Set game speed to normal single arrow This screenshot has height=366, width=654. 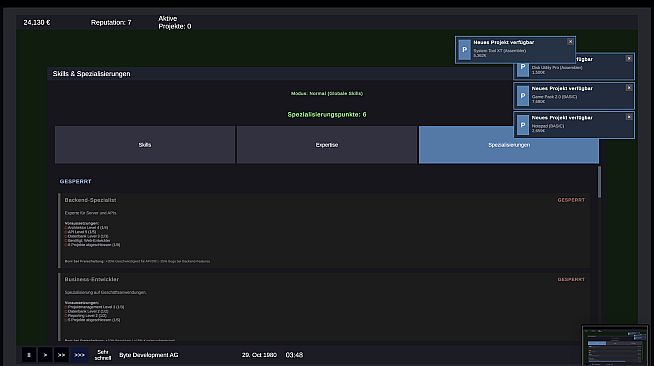[45, 355]
